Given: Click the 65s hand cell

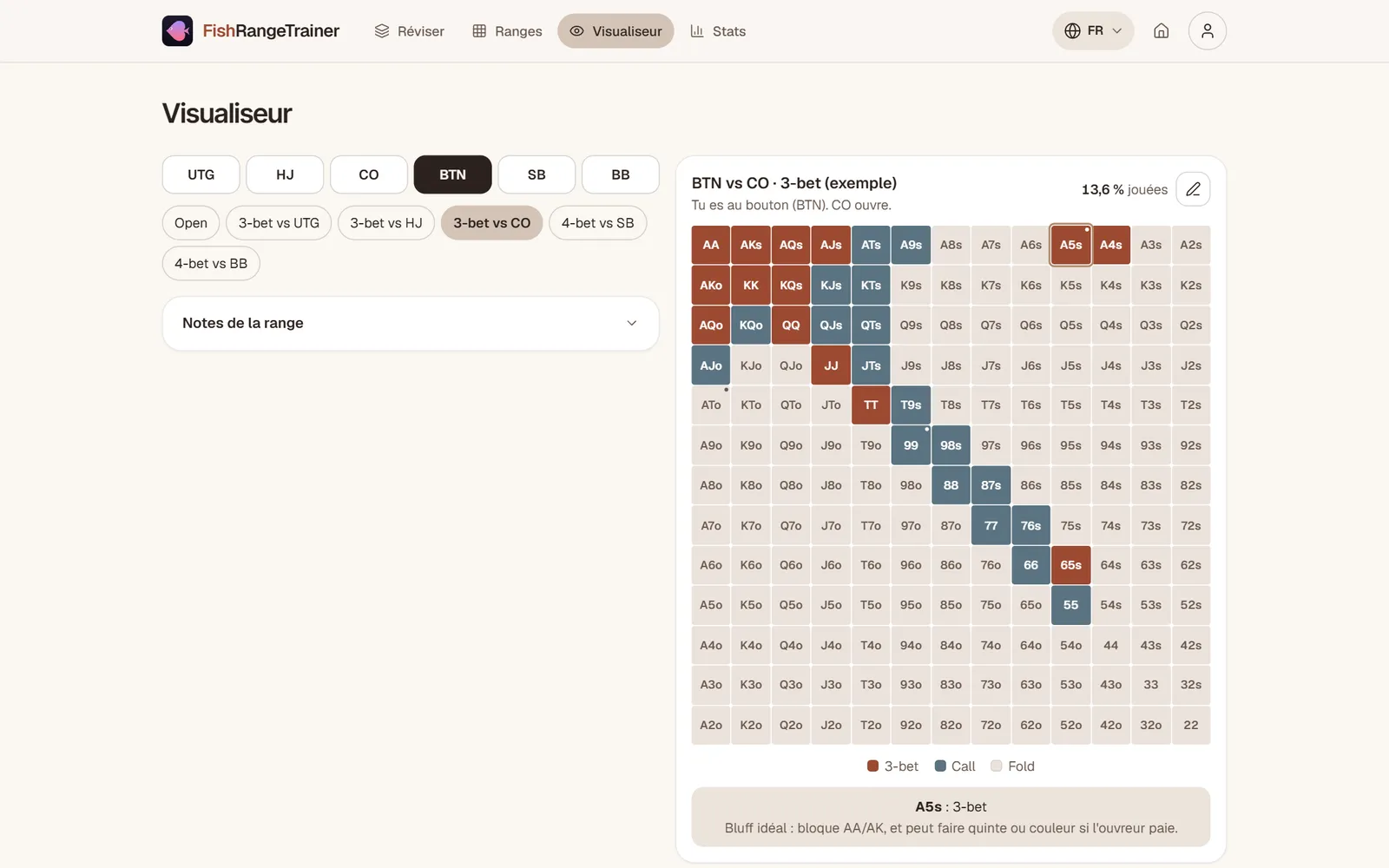Looking at the screenshot, I should coord(1070,565).
